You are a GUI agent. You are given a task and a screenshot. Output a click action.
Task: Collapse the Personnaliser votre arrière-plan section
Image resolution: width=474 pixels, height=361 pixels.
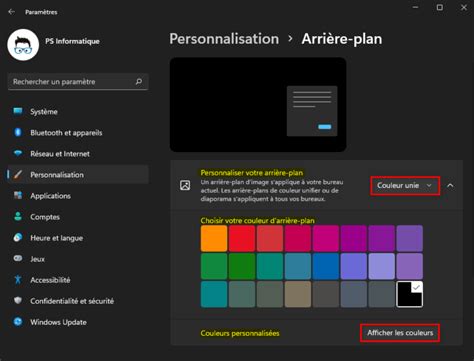(x=450, y=186)
